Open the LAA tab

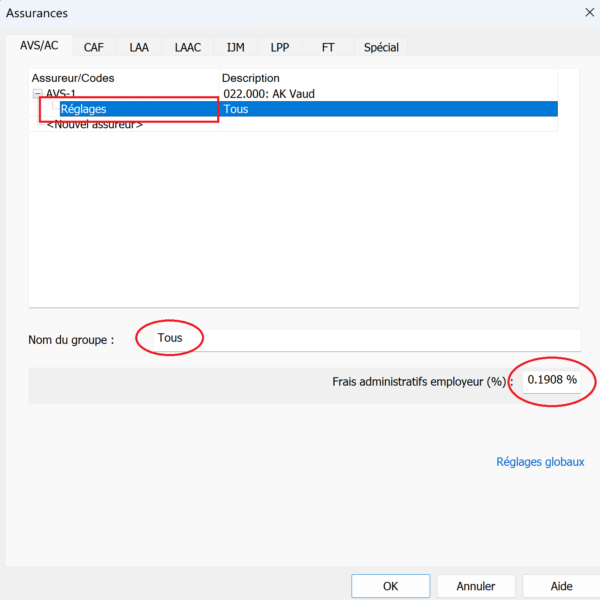pos(139,47)
